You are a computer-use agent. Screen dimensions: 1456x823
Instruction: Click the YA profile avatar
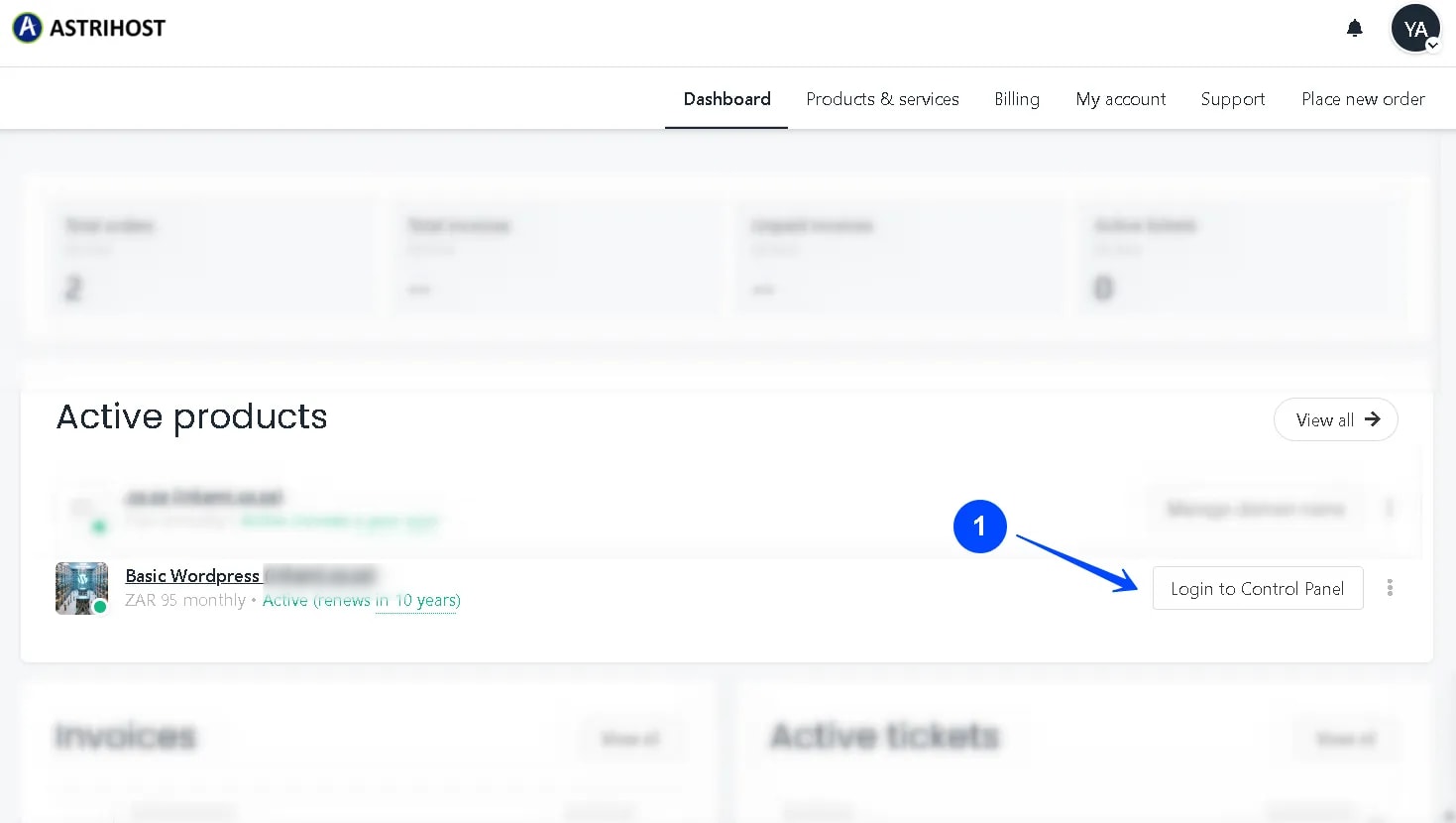1415,28
